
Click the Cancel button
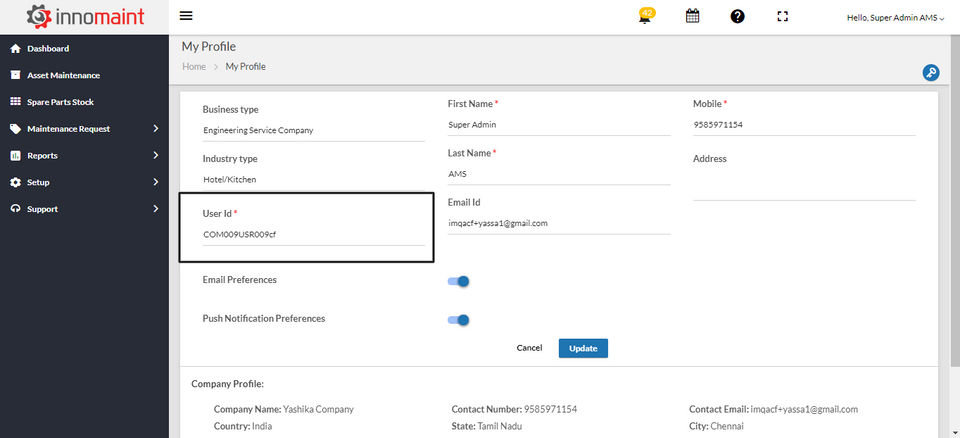[529, 348]
